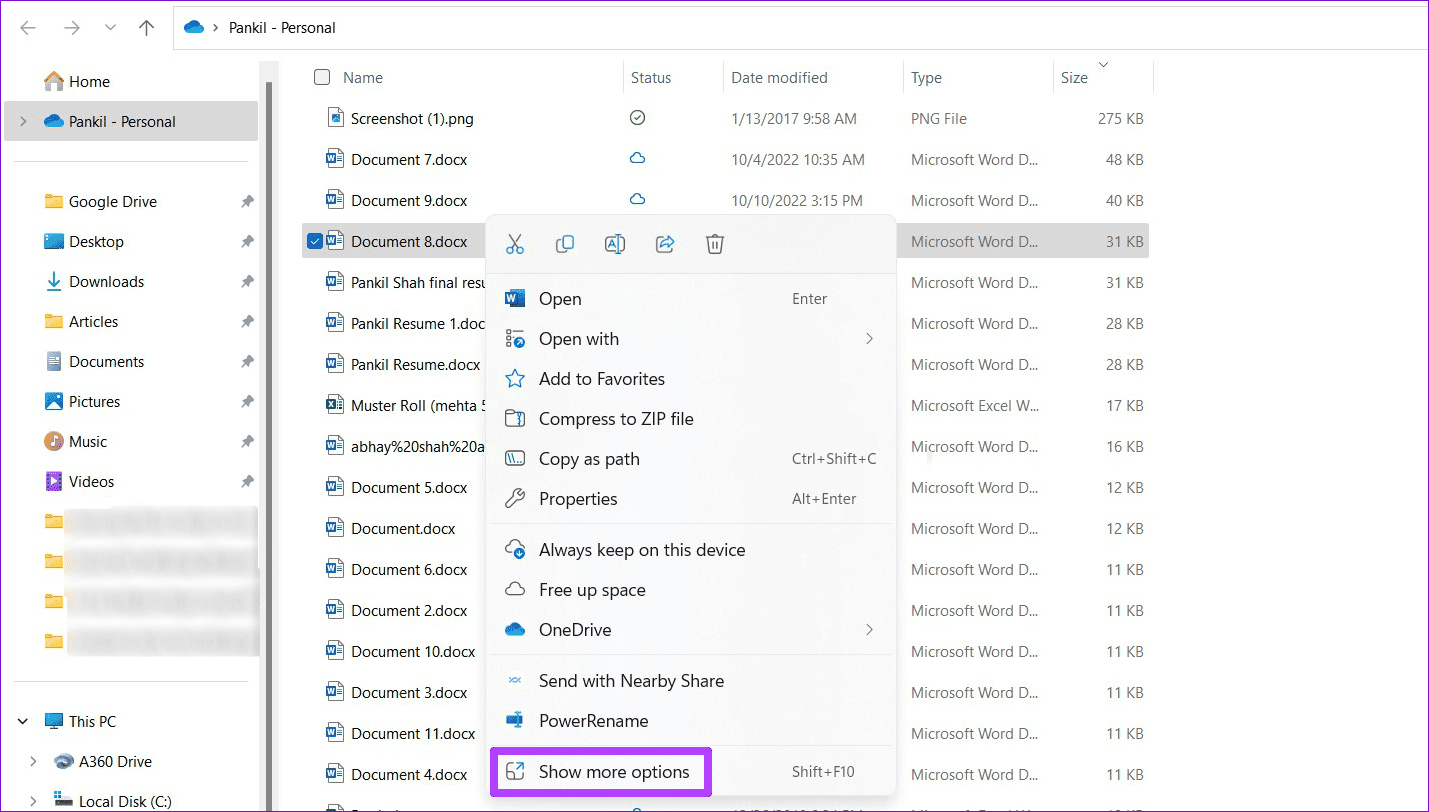Click the Cut scissors icon in context menu

(x=515, y=244)
